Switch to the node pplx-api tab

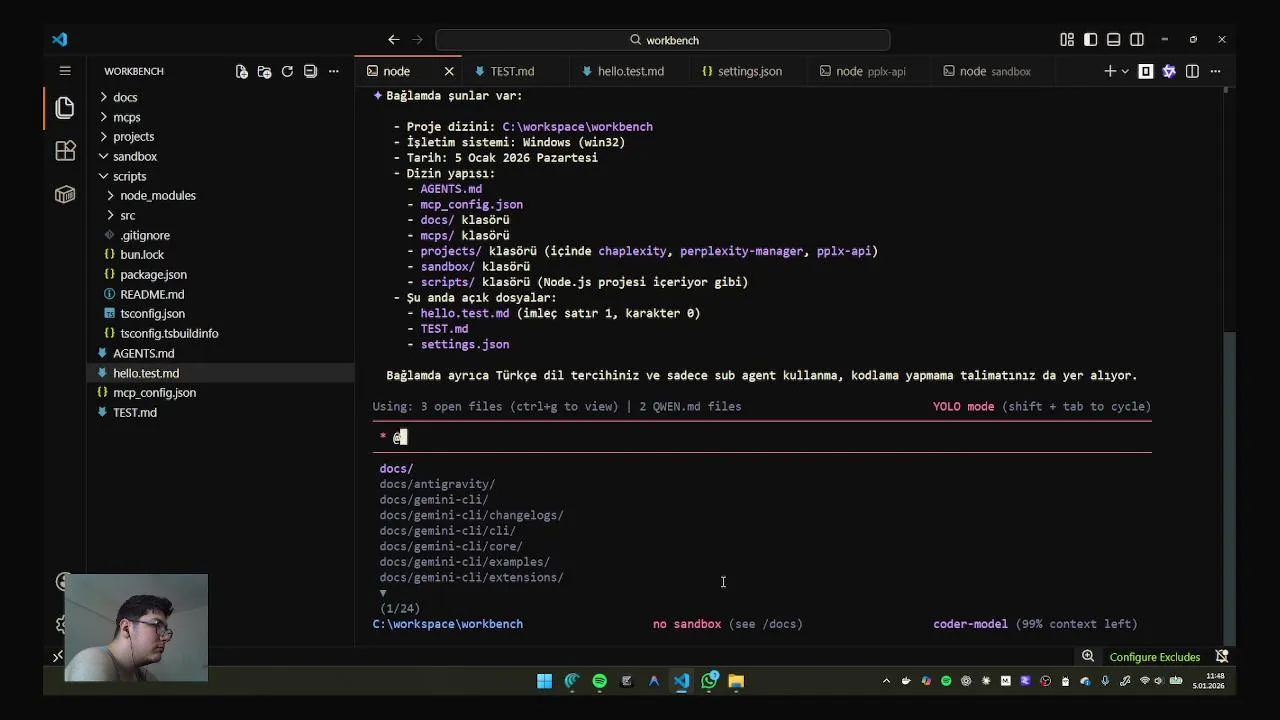click(872, 71)
